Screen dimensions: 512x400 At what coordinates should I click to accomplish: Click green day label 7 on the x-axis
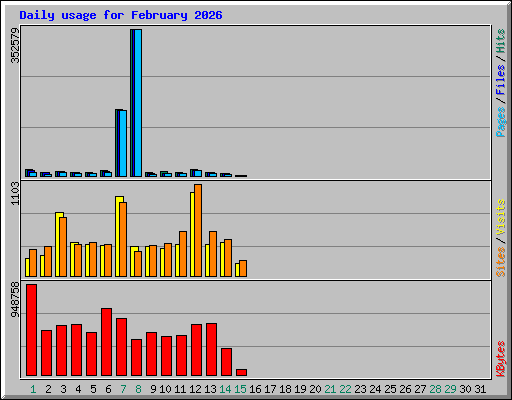(124, 389)
